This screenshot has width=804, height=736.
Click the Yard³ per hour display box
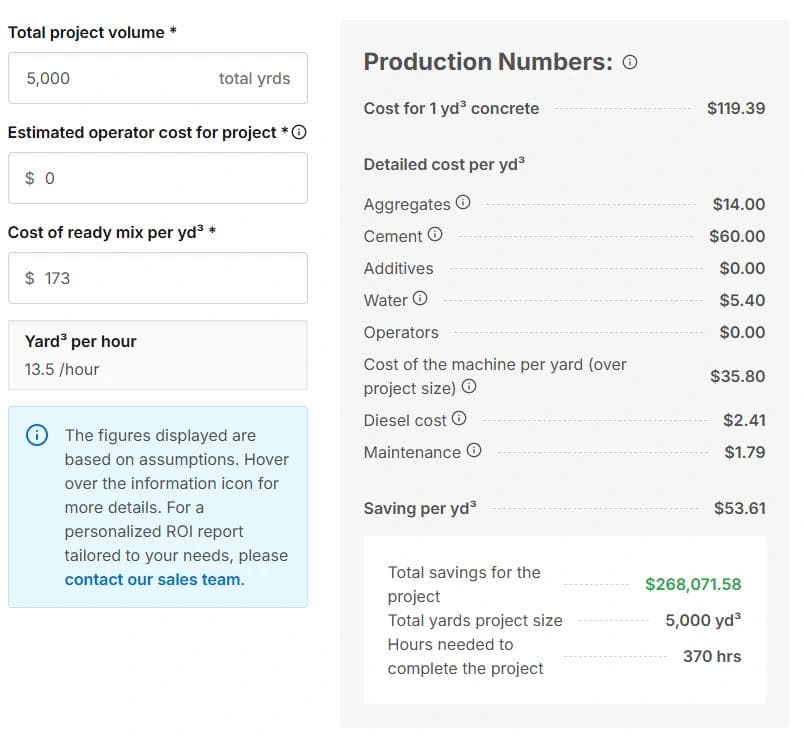[157, 353]
